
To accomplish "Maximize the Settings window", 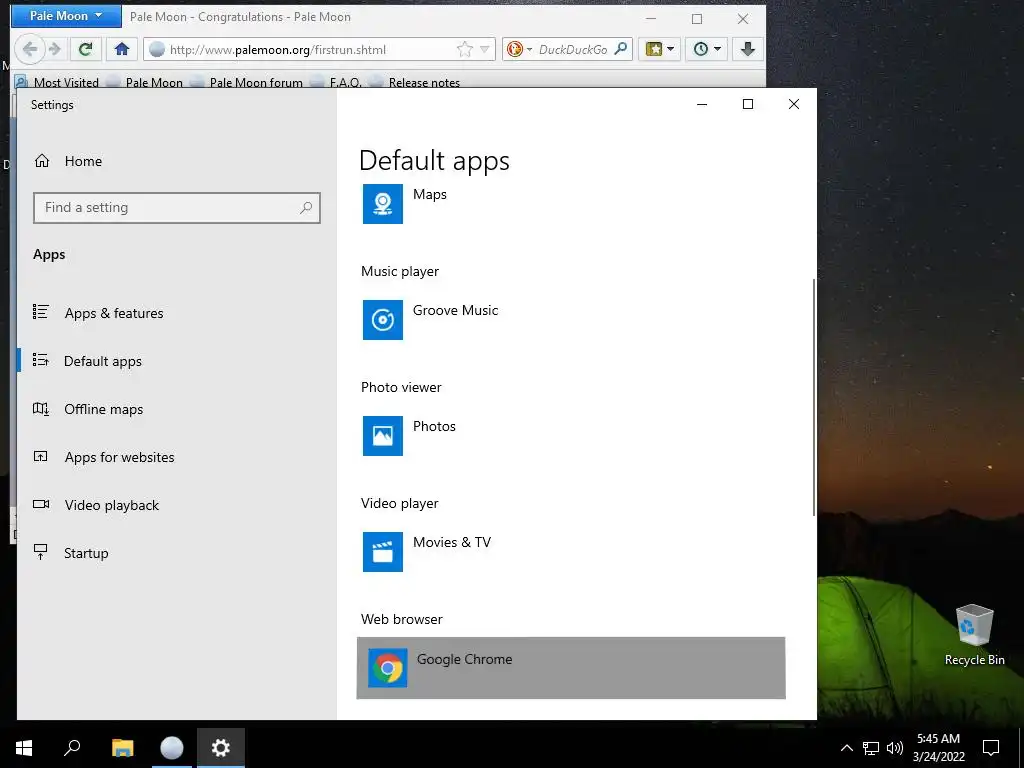I will click(x=748, y=104).
